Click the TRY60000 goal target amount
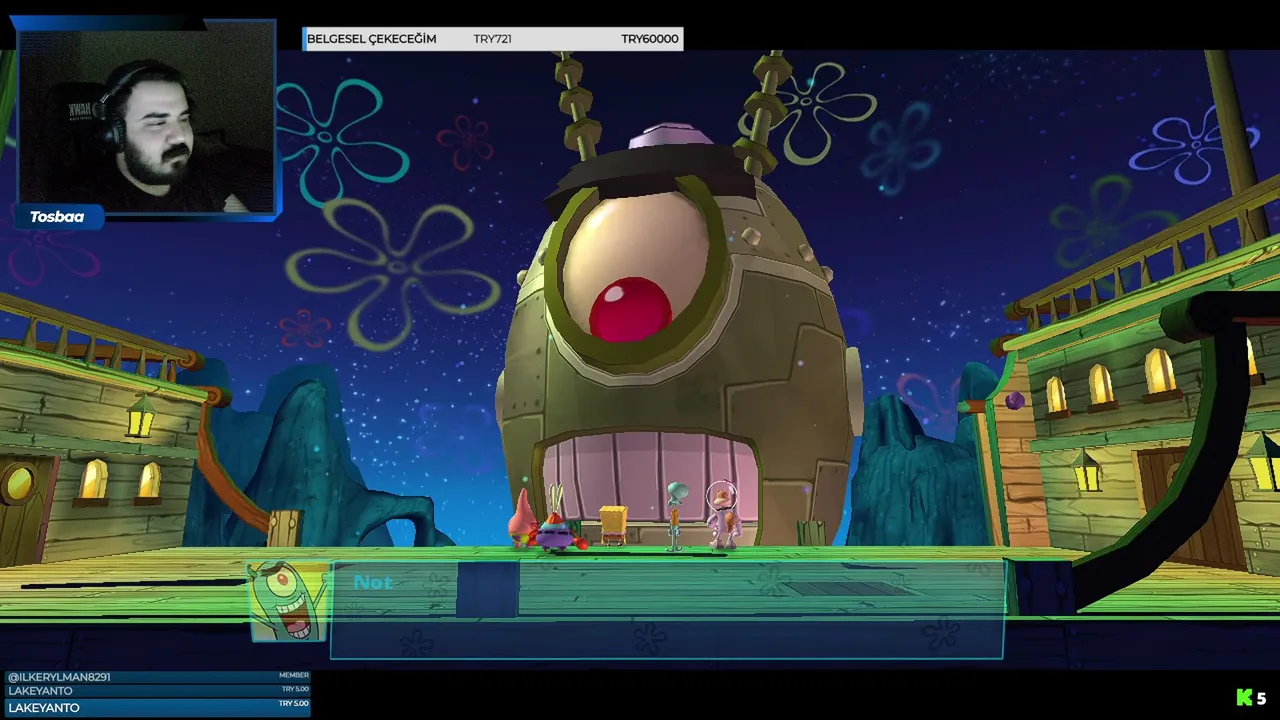The height and width of the screenshot is (720, 1280). tap(649, 39)
